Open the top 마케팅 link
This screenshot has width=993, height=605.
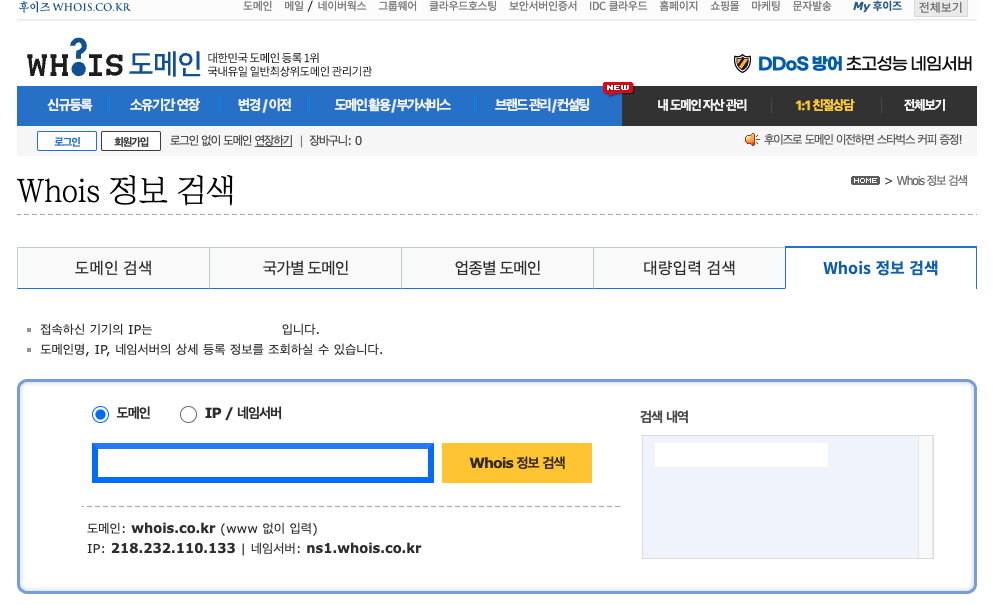pyautogui.click(x=766, y=6)
